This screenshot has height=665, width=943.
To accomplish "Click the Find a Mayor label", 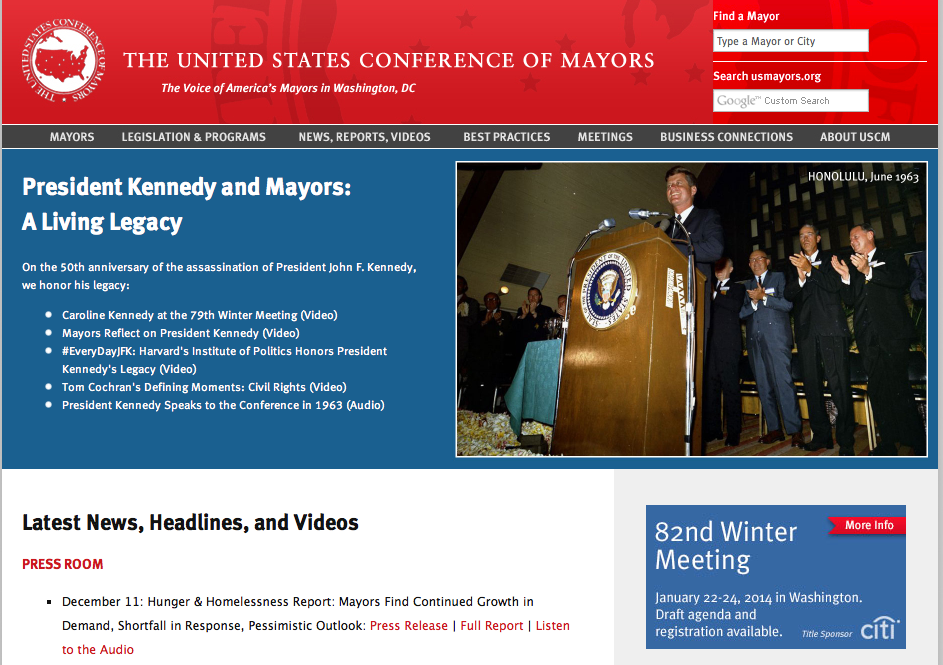I will coord(746,16).
